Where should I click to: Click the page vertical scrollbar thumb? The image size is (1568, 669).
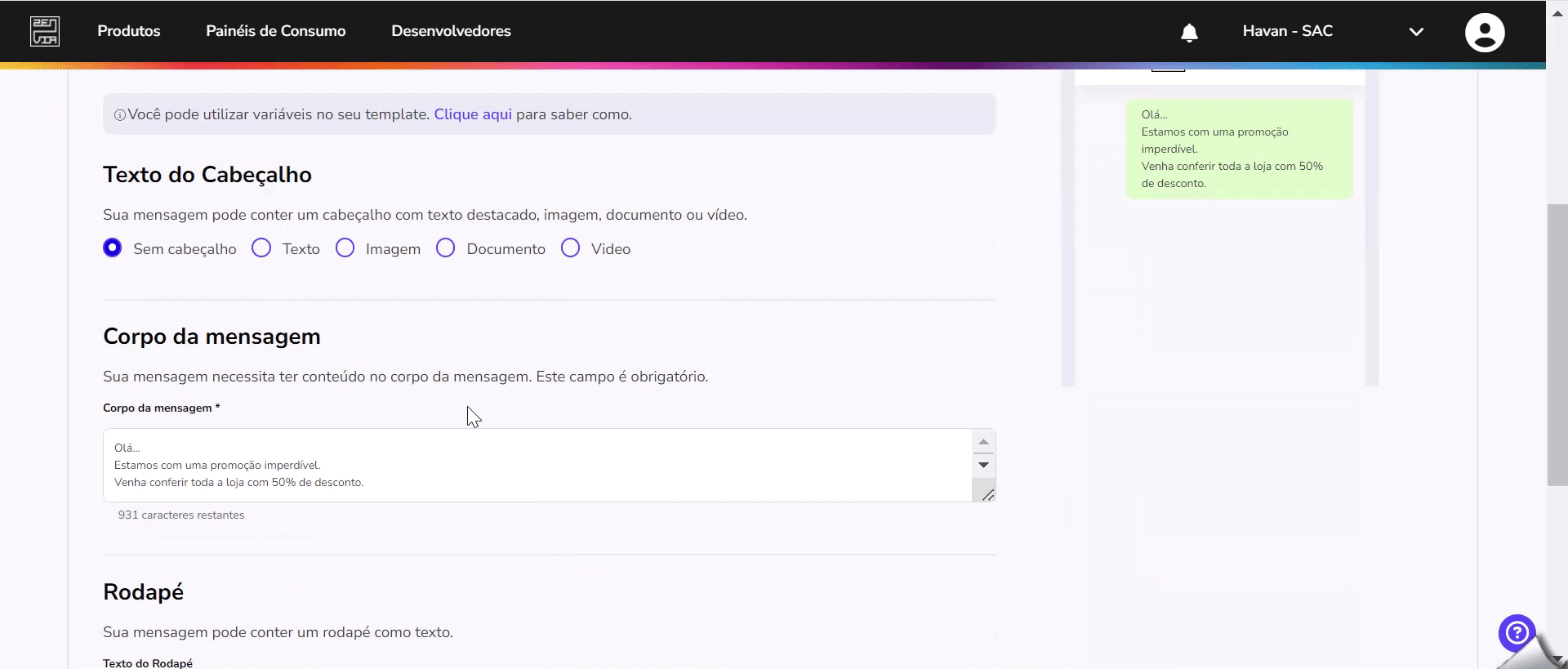coord(1557,345)
